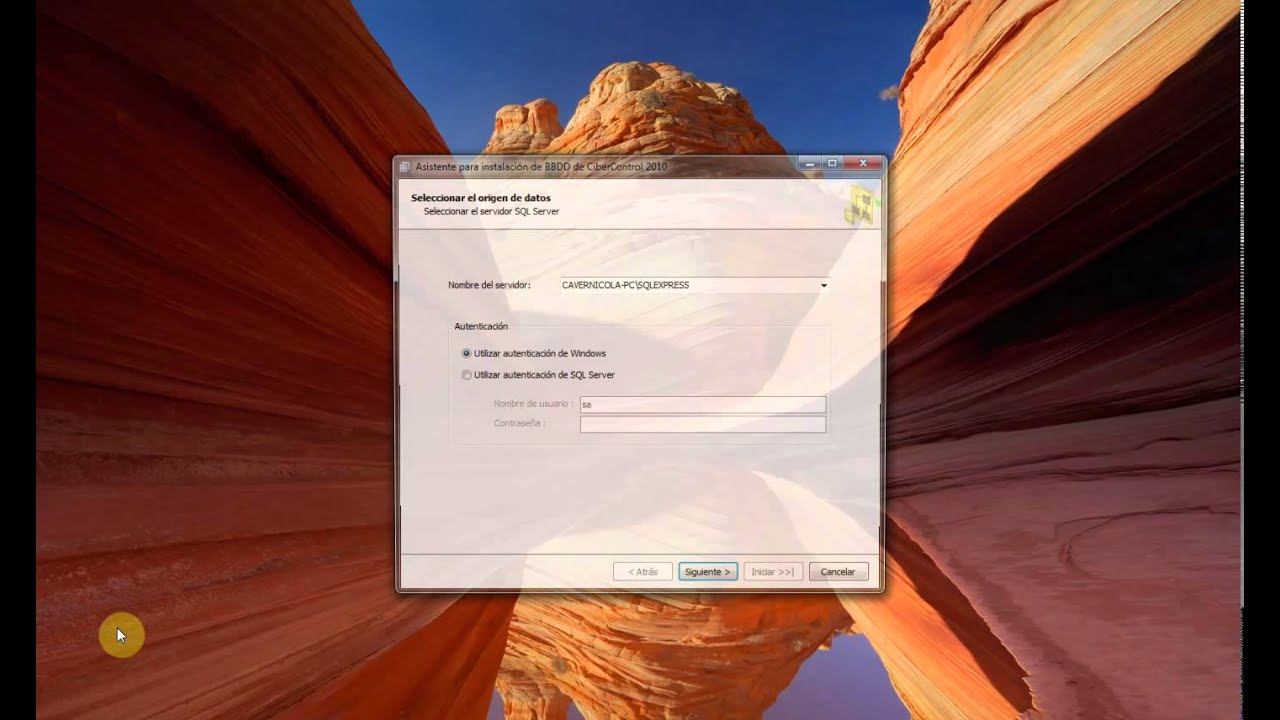Screen dimensions: 1280x720
Task: Click the installer icon in the title bar
Action: coord(405,166)
